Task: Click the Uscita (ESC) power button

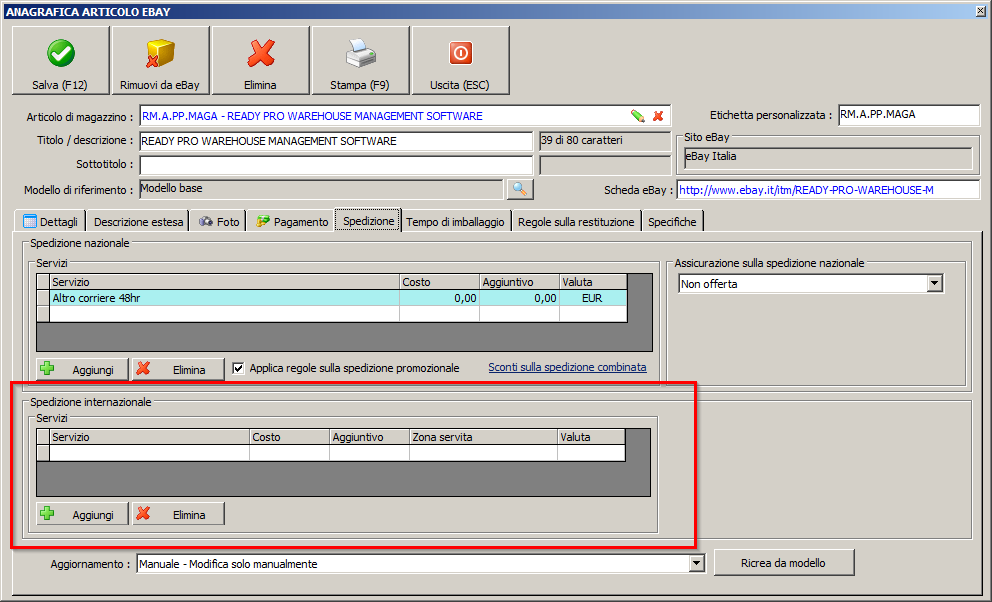Action: [x=460, y=61]
